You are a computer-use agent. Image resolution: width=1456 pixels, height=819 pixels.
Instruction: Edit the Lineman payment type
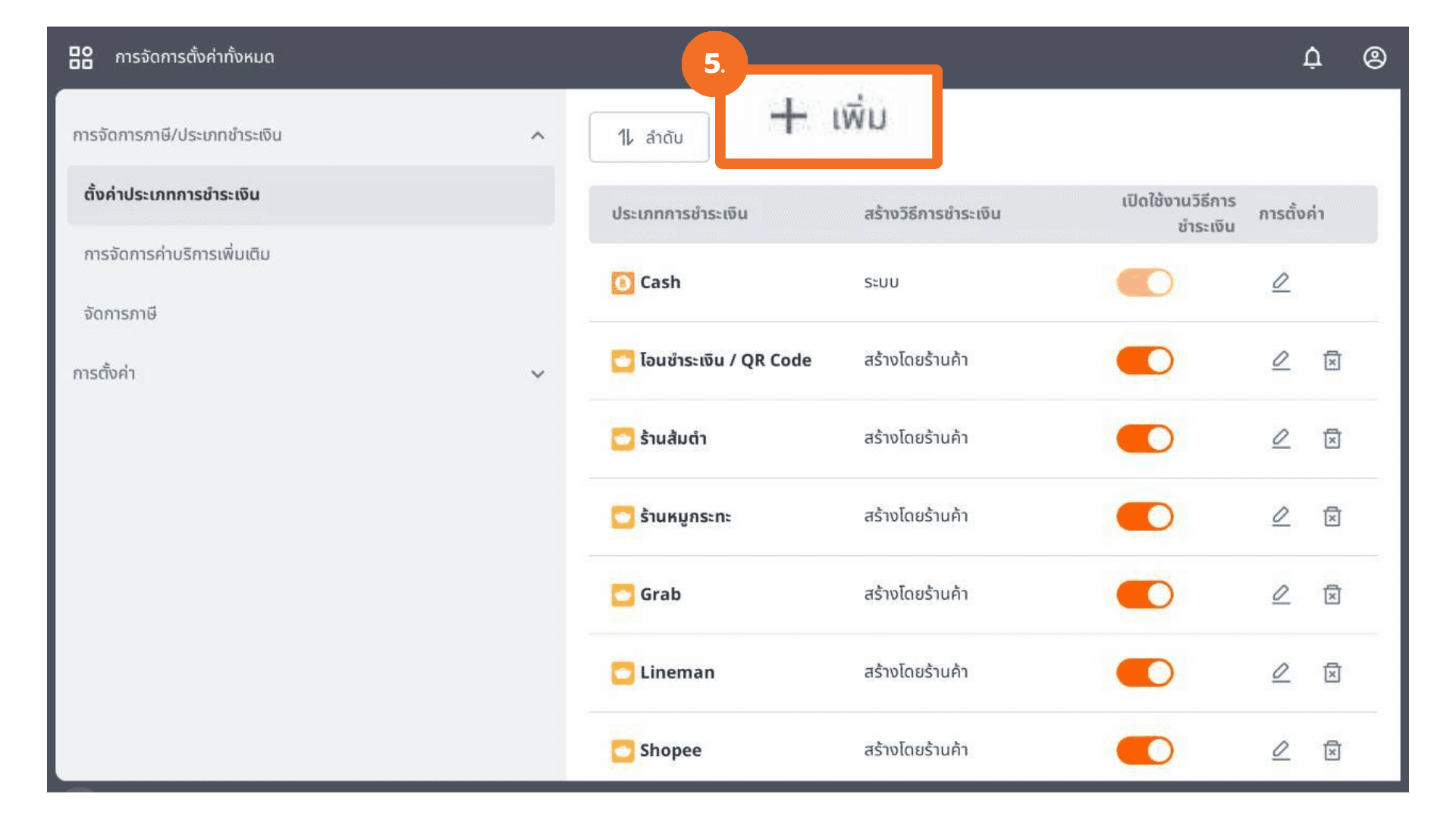(1281, 673)
